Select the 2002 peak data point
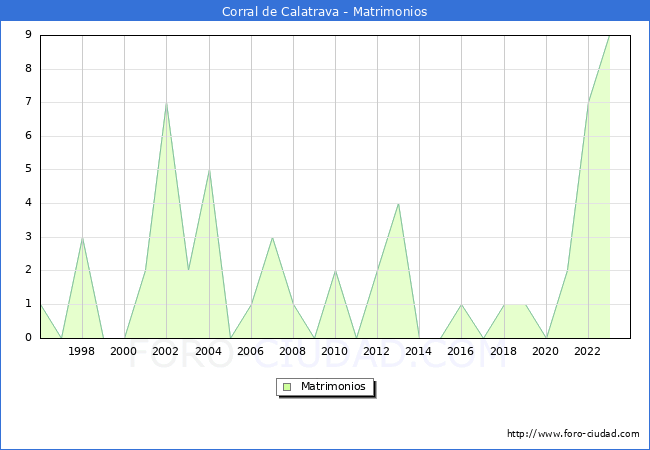Image resolution: width=650 pixels, height=450 pixels. coord(166,103)
